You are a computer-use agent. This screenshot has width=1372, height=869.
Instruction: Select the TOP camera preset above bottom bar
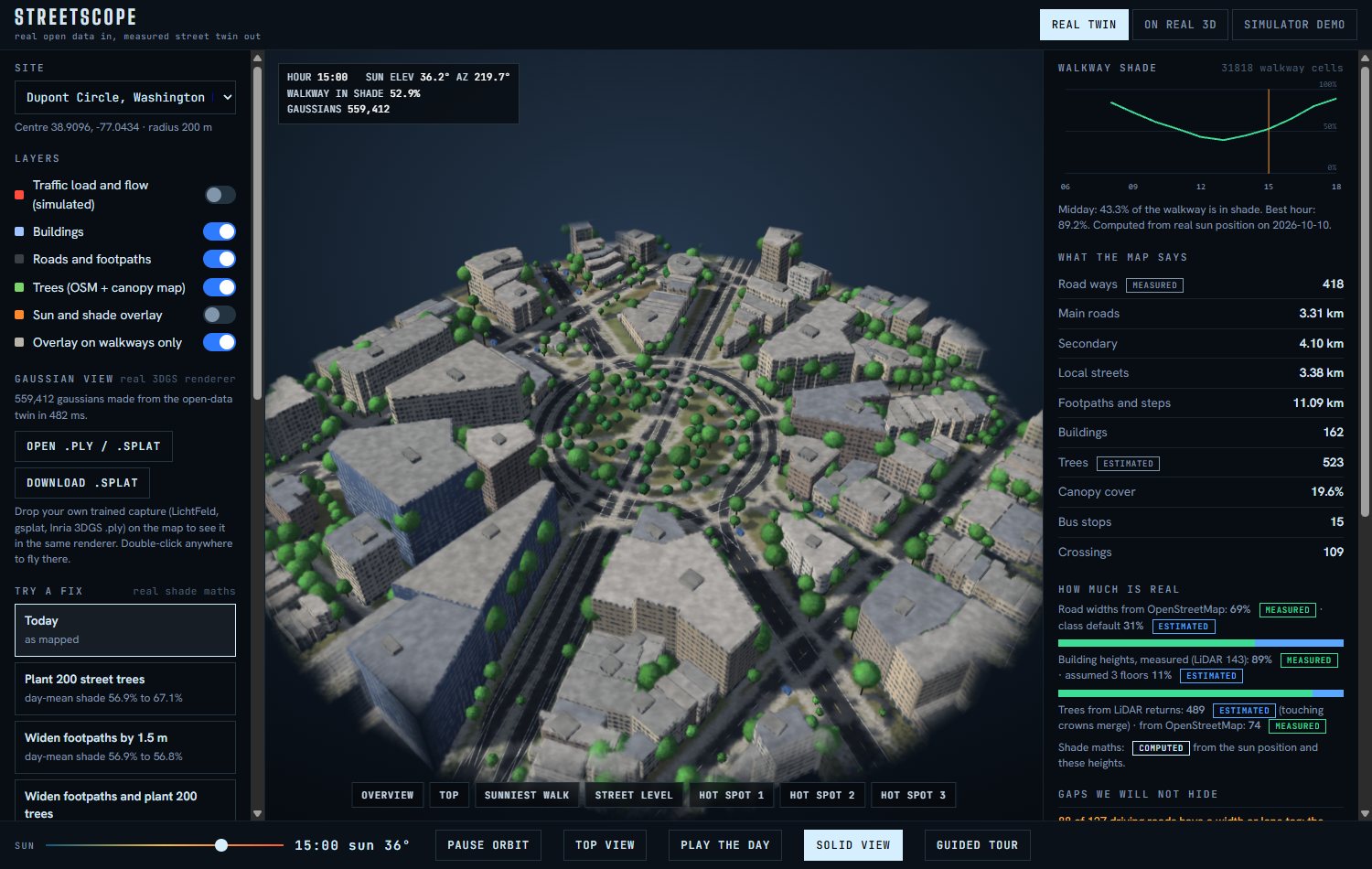tap(449, 795)
